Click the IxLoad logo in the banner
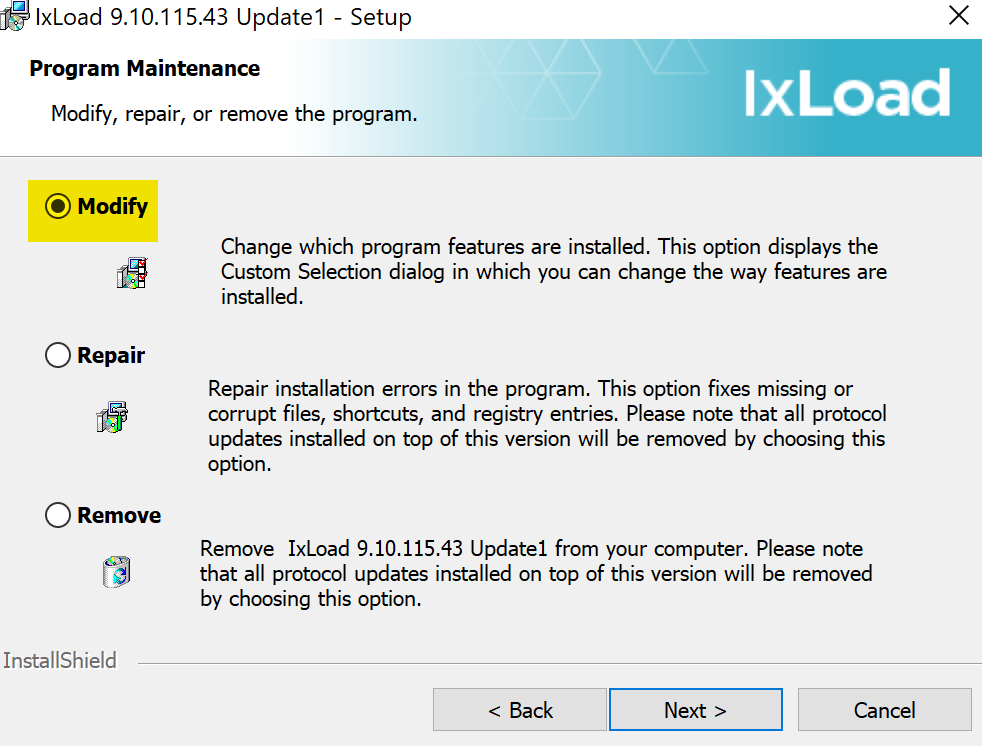The image size is (982, 746). (846, 94)
